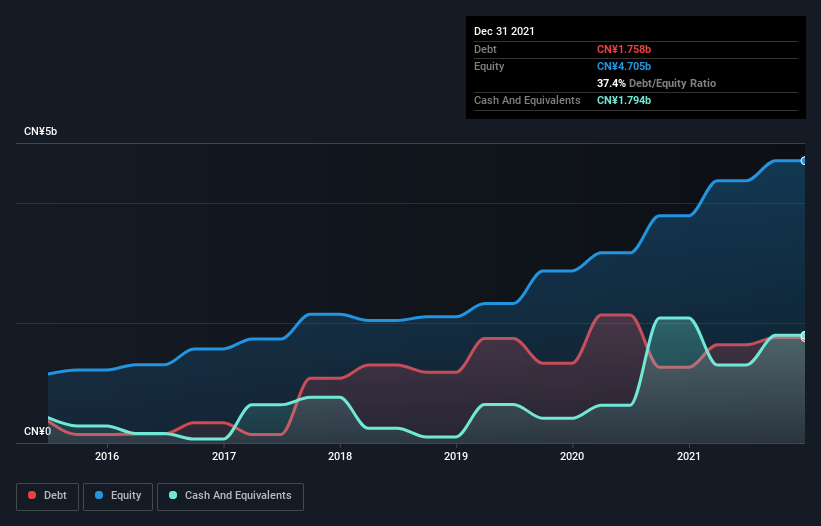Click the Cash value CN¥1.794b

tap(624, 100)
